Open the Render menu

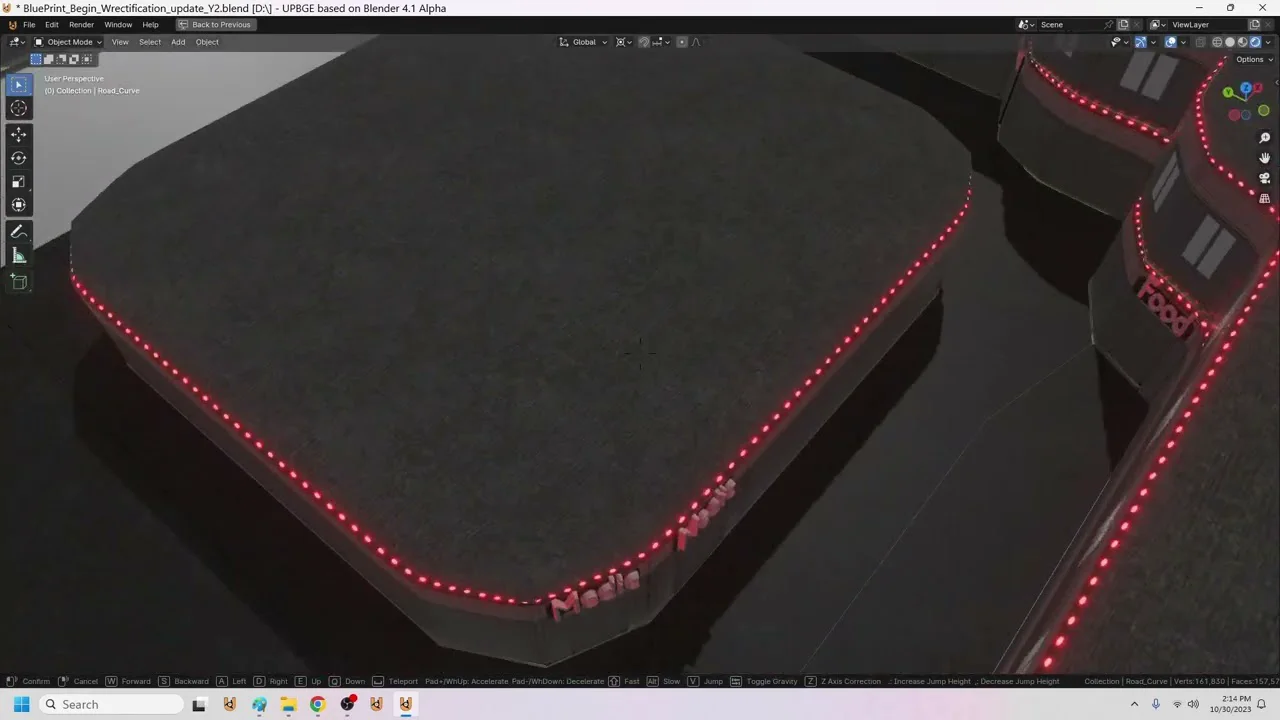click(81, 24)
